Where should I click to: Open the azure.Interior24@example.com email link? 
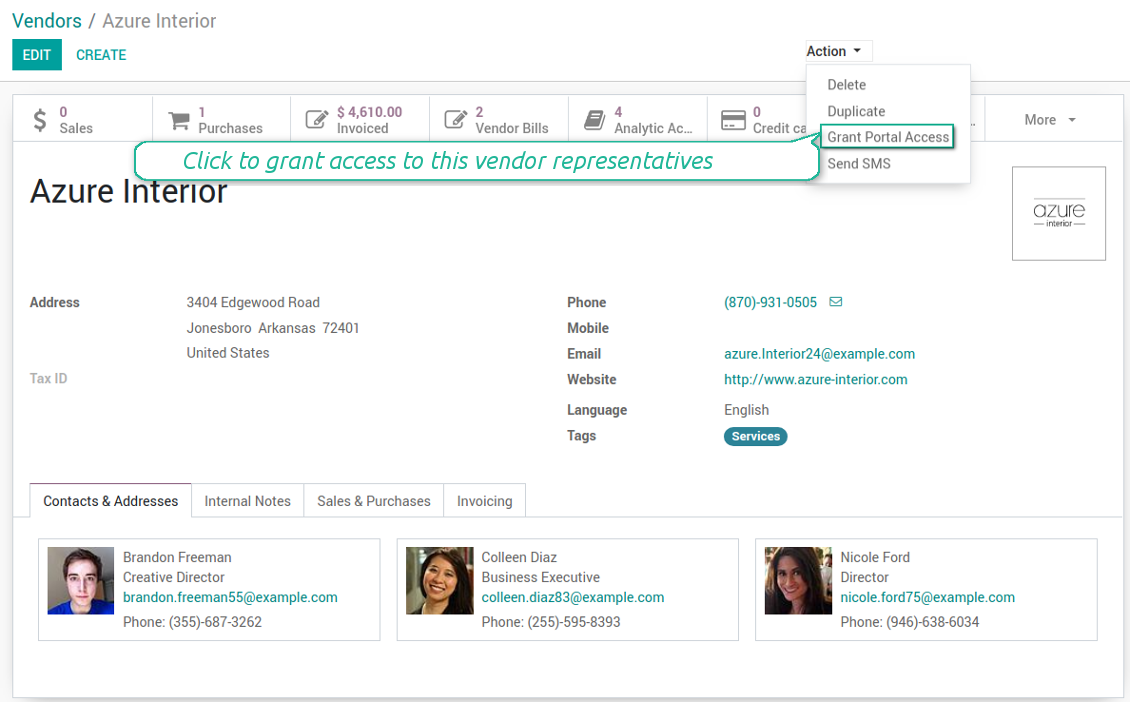pyautogui.click(x=820, y=353)
